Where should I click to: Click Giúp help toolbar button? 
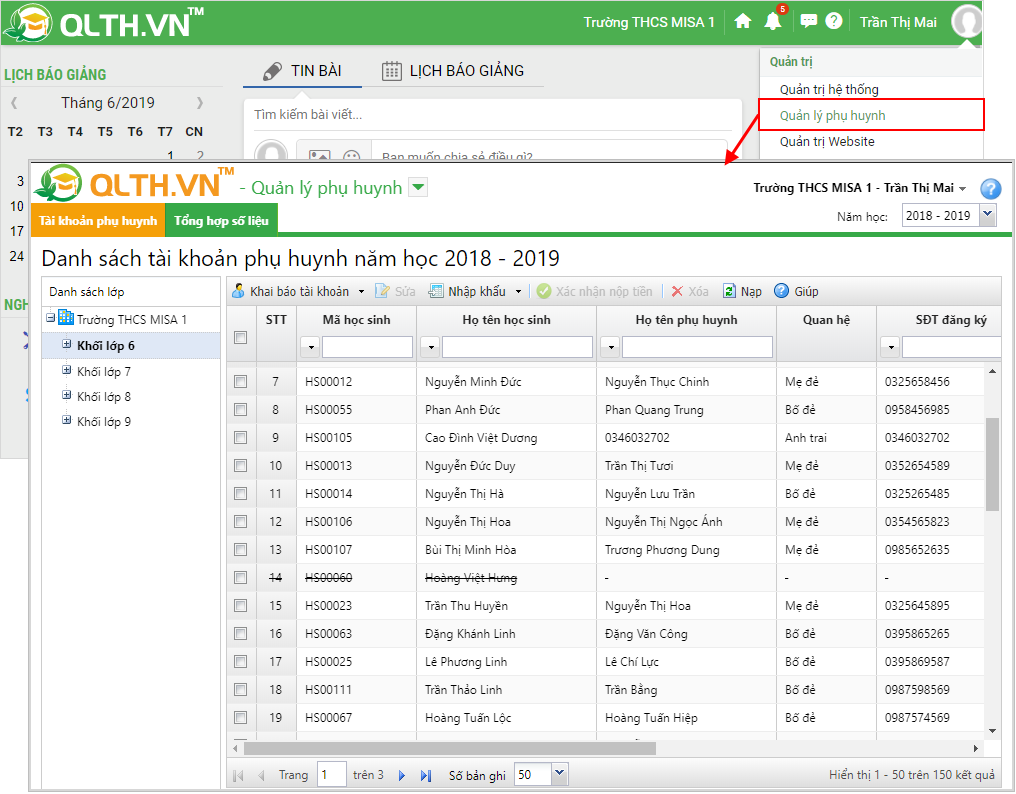pos(796,292)
